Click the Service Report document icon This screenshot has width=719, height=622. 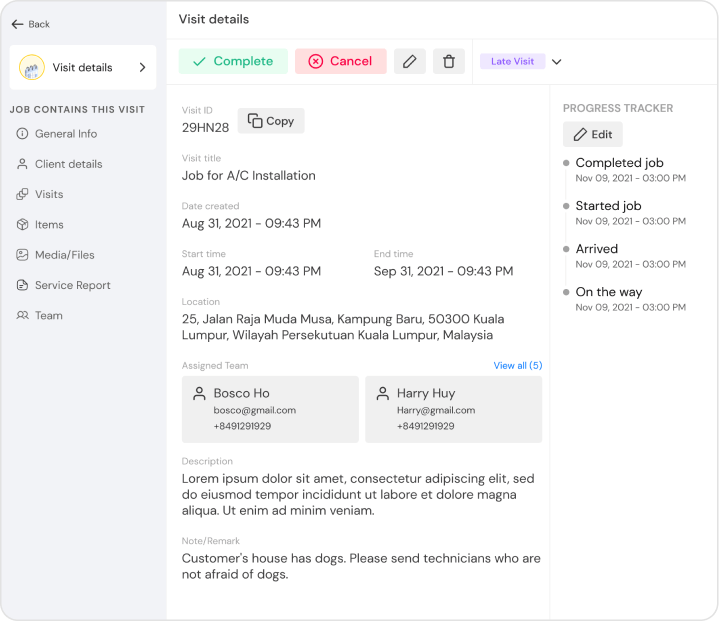point(22,285)
